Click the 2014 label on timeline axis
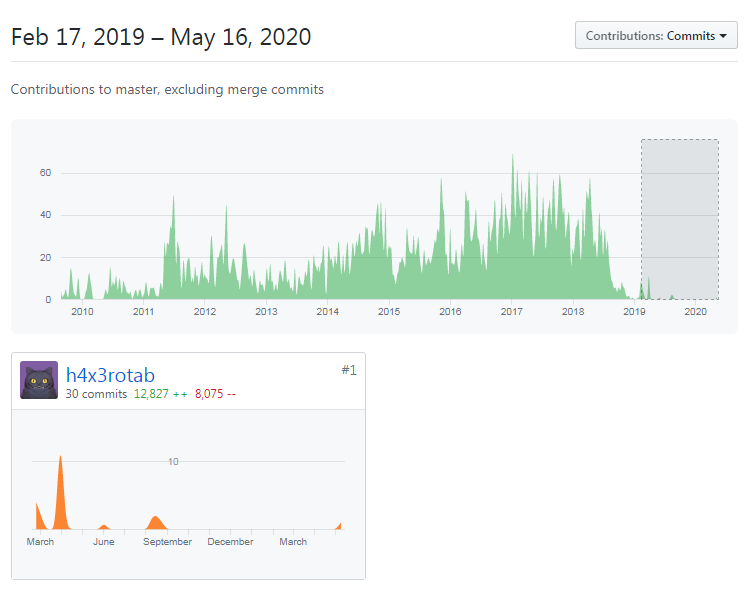The image size is (753, 597). [327, 312]
